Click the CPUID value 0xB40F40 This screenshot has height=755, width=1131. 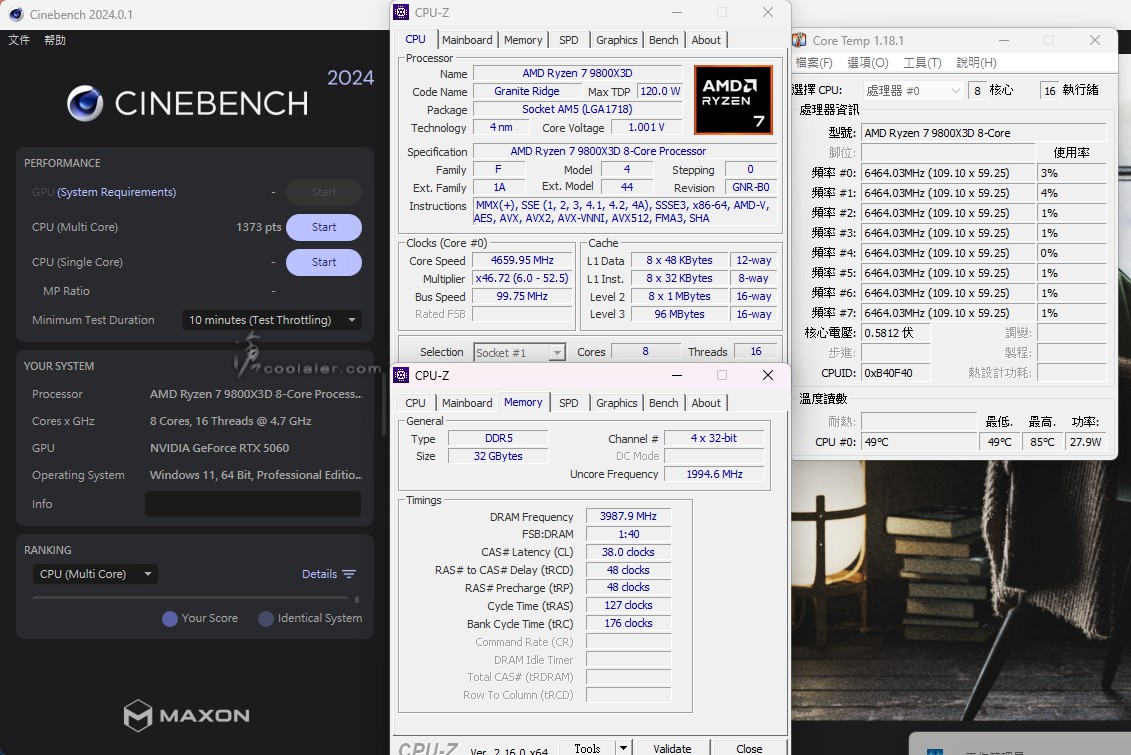(895, 373)
